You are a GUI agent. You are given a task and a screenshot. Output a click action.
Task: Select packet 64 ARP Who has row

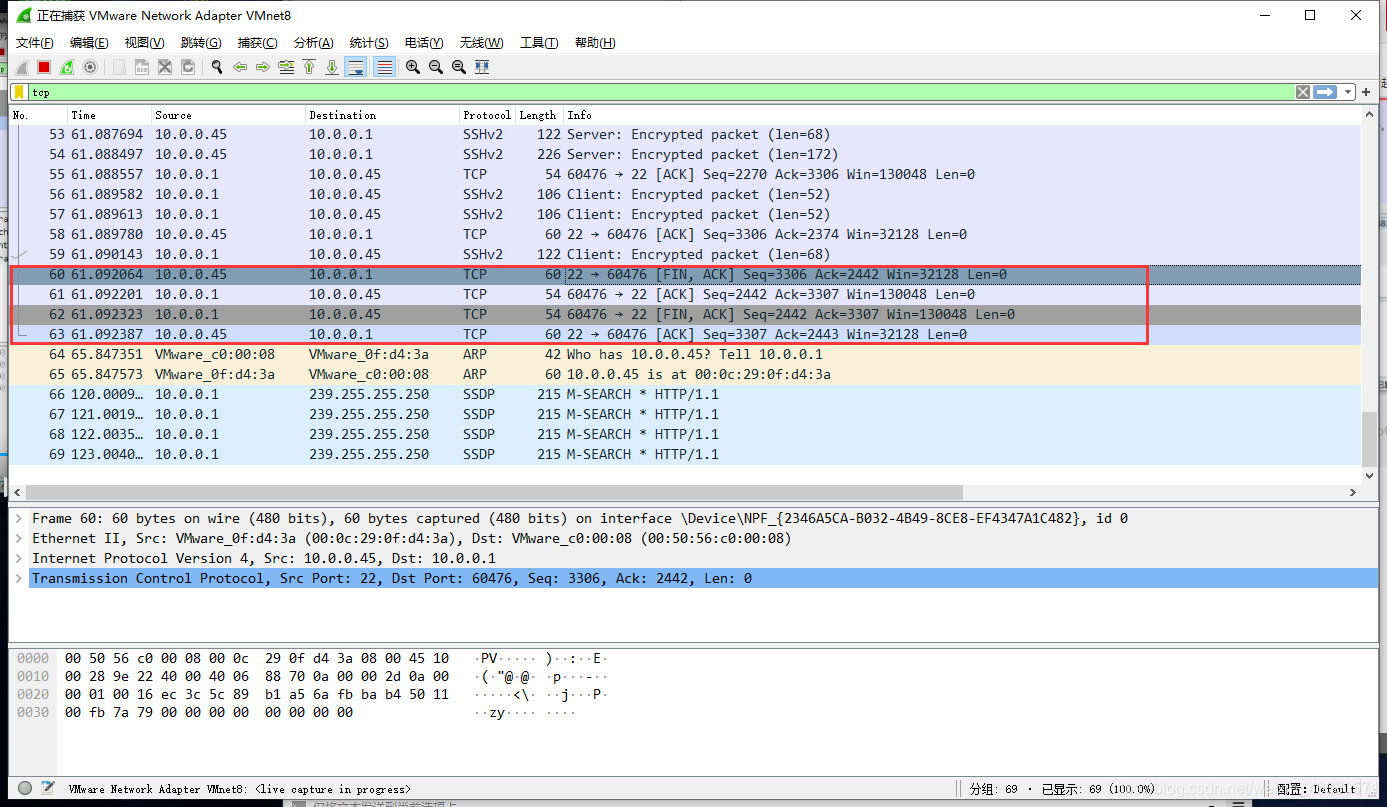[x=685, y=354]
